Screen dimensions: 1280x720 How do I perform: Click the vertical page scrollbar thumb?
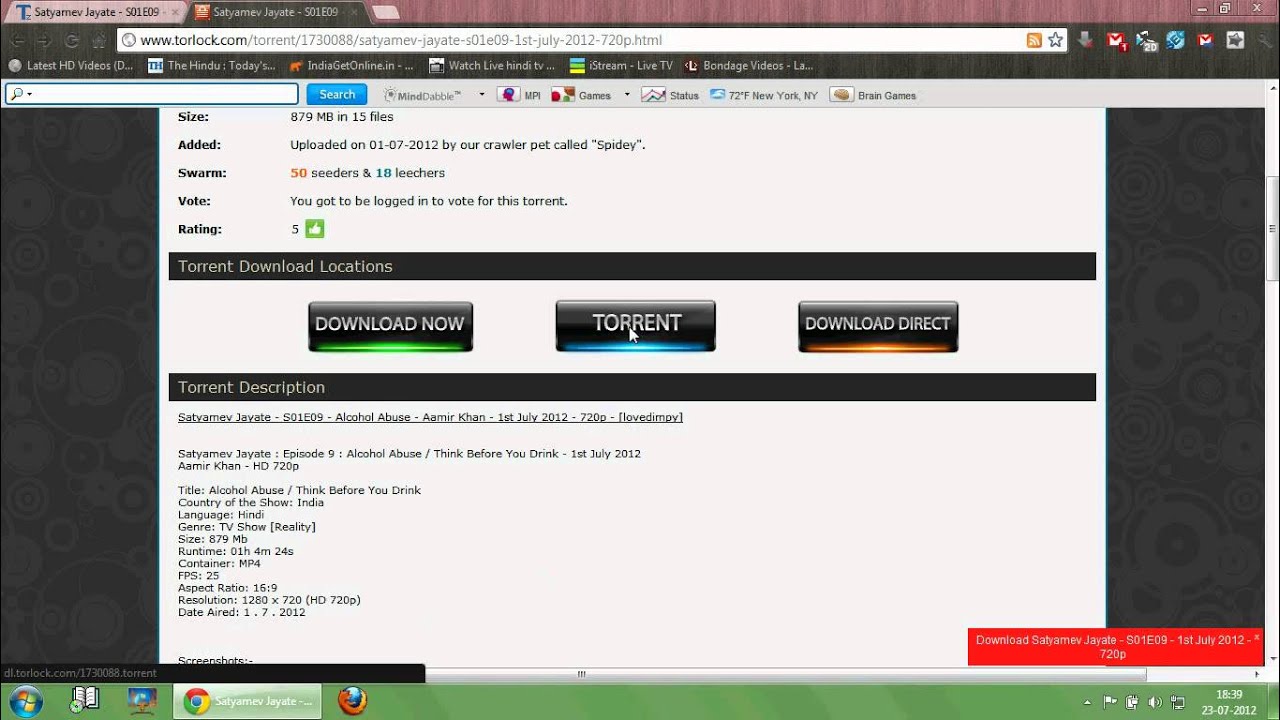click(x=1272, y=230)
